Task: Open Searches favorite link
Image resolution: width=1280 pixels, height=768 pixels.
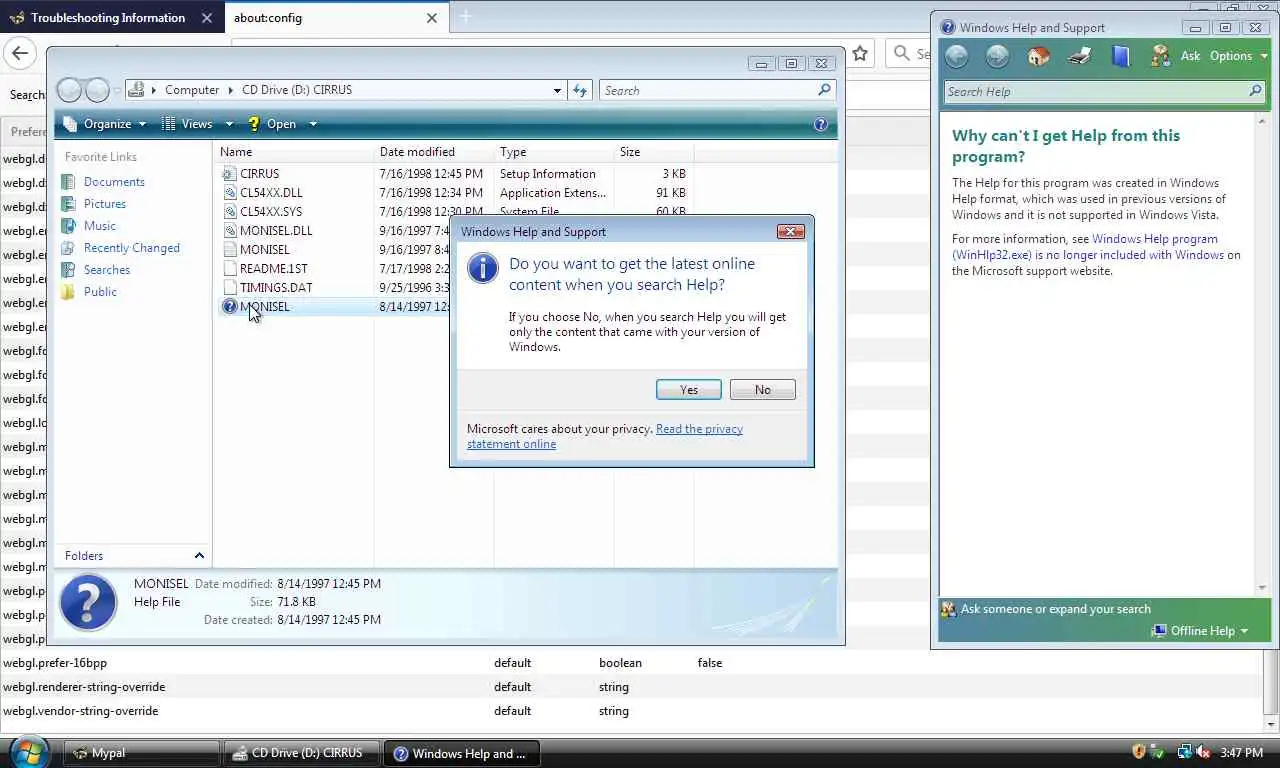Action: click(x=107, y=270)
